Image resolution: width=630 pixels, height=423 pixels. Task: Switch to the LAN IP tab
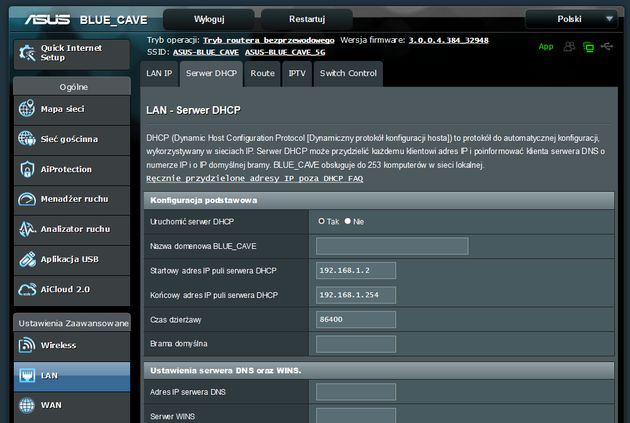pos(159,74)
